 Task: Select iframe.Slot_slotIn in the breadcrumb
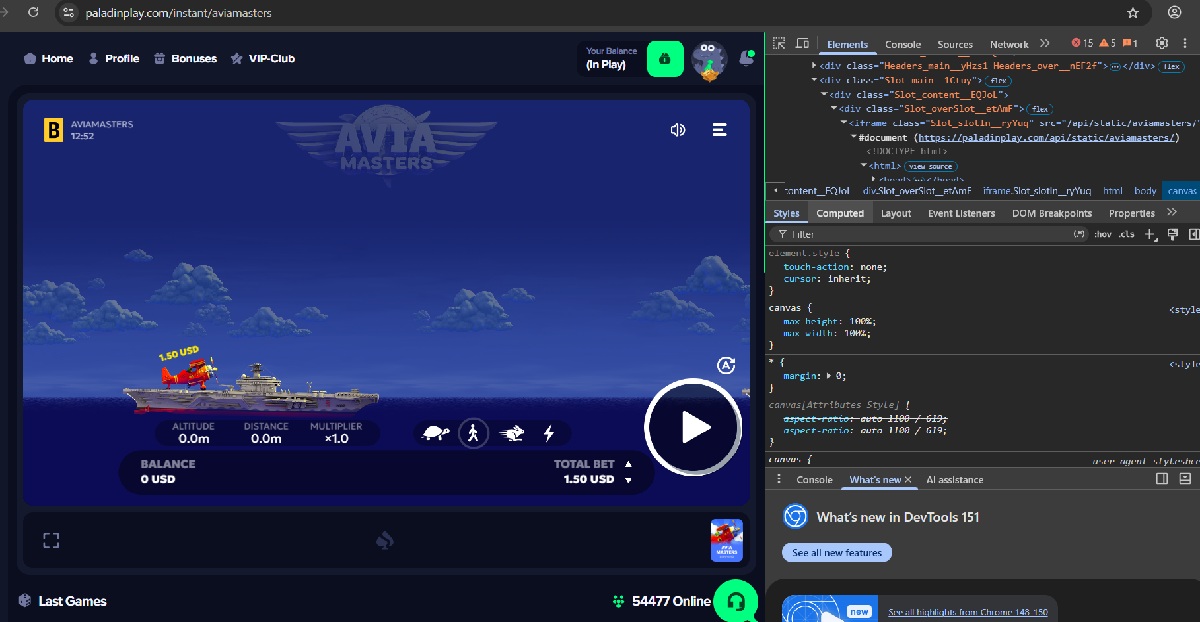1037,190
